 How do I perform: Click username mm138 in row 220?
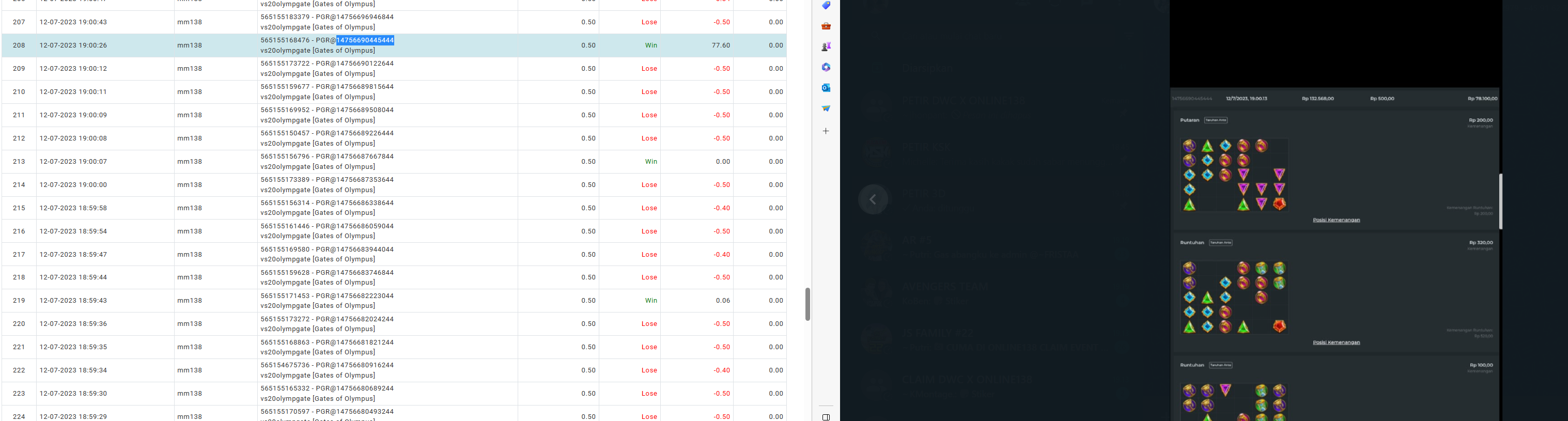click(x=189, y=324)
